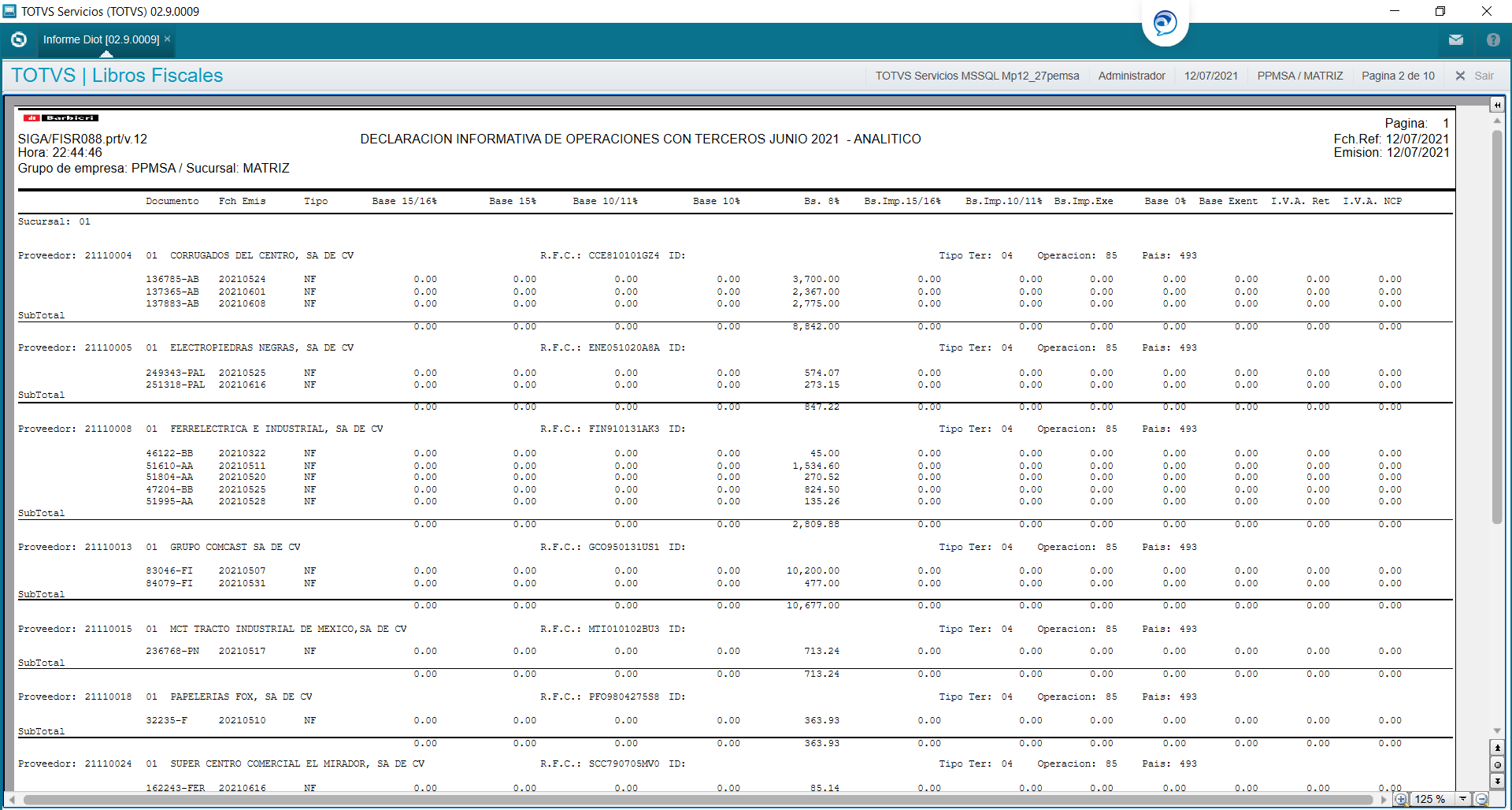Close the Informe Diot tab

(167, 39)
